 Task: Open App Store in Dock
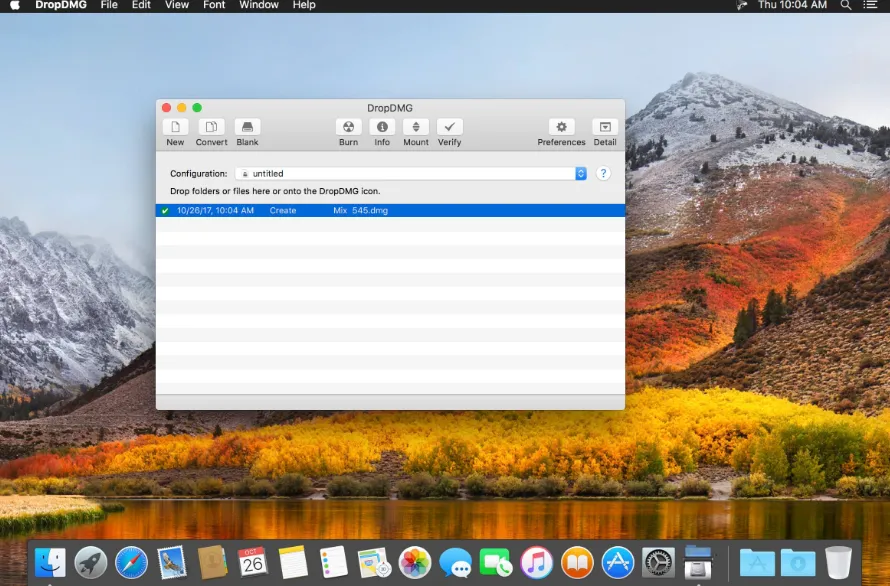(x=618, y=562)
